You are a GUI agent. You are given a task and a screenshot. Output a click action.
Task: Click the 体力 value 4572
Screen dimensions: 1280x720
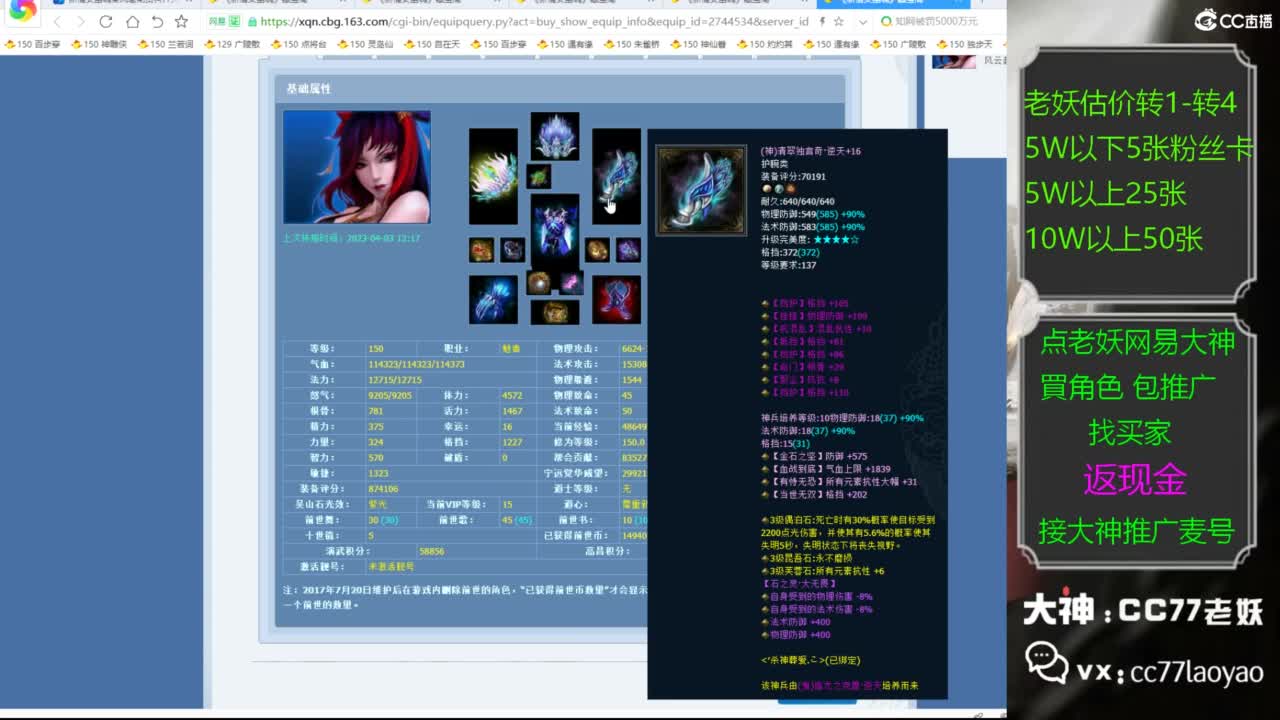click(512, 396)
